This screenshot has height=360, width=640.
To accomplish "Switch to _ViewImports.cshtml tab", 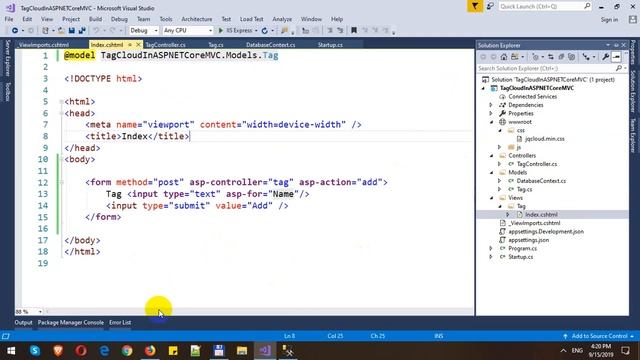I will point(43,45).
